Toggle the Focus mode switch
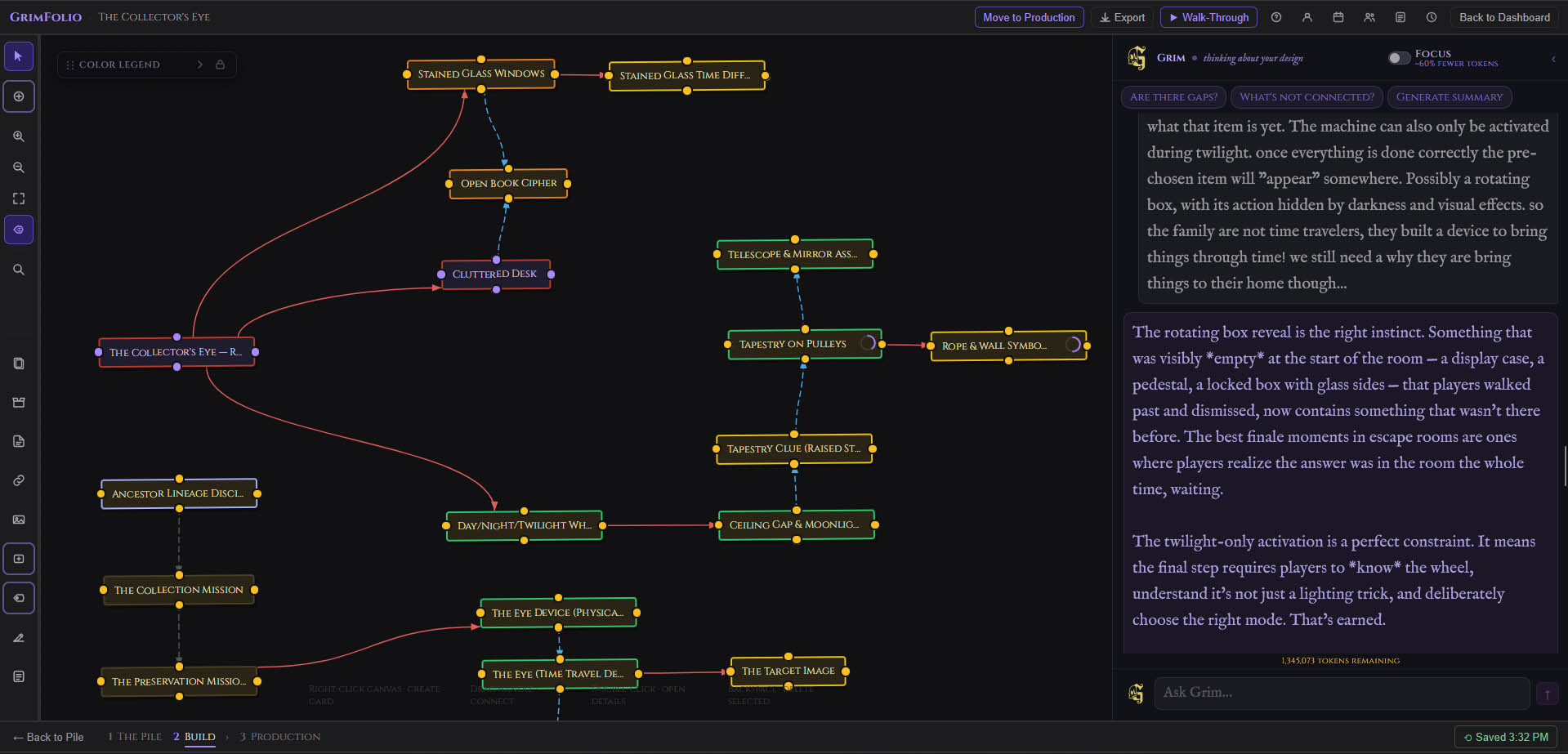The height and width of the screenshot is (754, 1568). pos(1399,58)
